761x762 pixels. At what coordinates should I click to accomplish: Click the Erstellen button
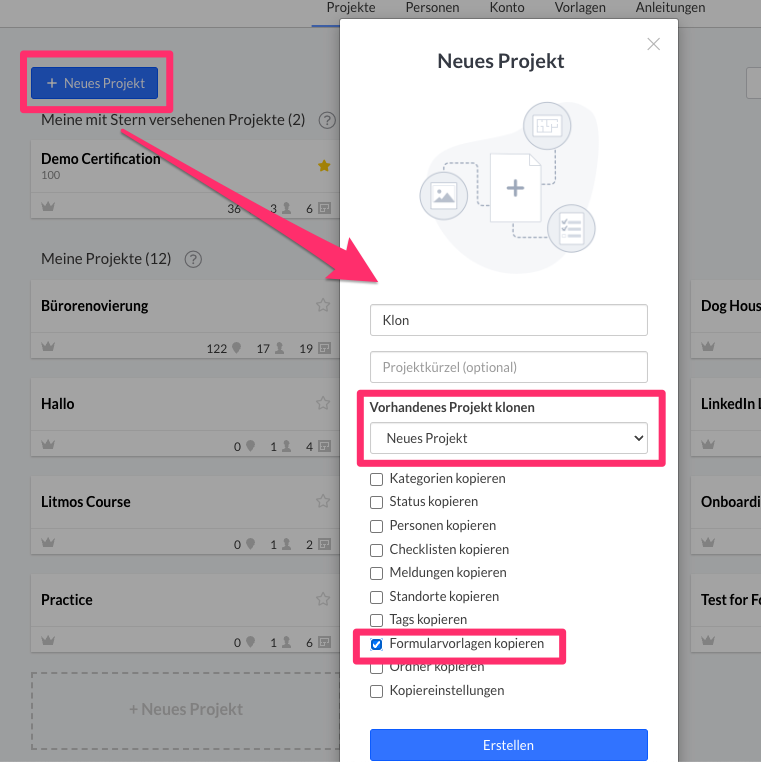[x=508, y=745]
